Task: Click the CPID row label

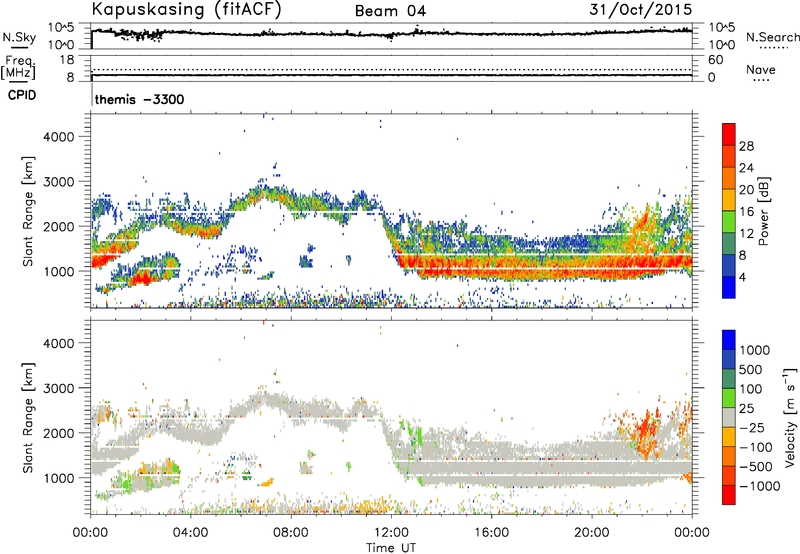Action: (22, 95)
